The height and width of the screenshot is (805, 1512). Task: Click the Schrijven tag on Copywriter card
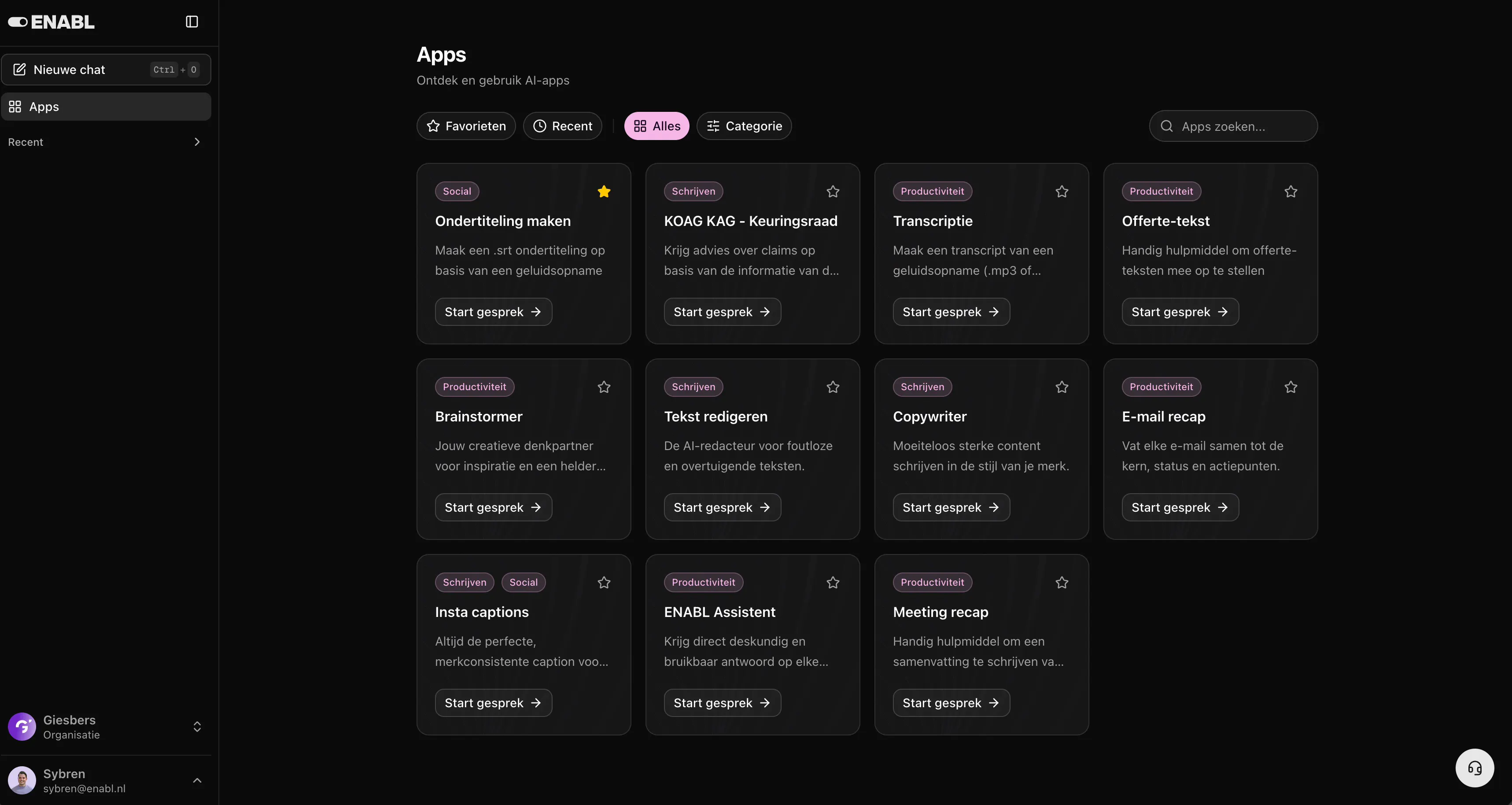922,387
